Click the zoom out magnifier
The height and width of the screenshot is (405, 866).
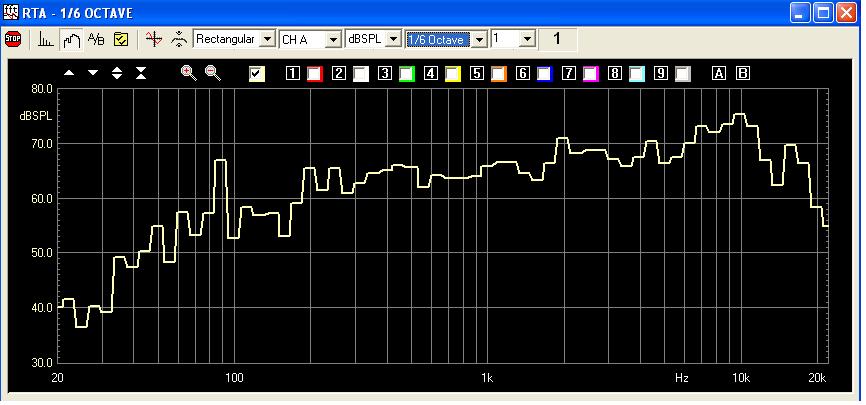click(212, 73)
